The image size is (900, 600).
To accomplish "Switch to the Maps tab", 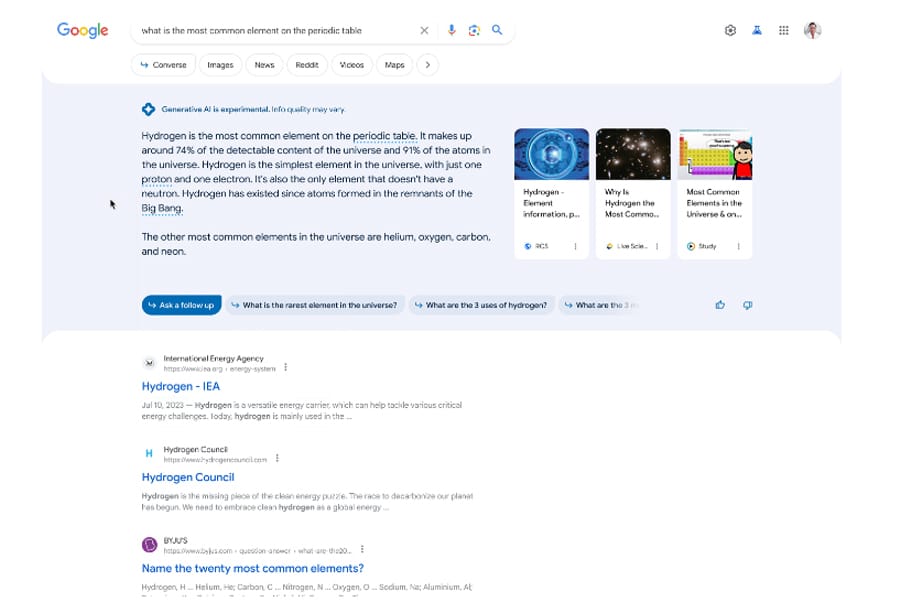I will 394,65.
